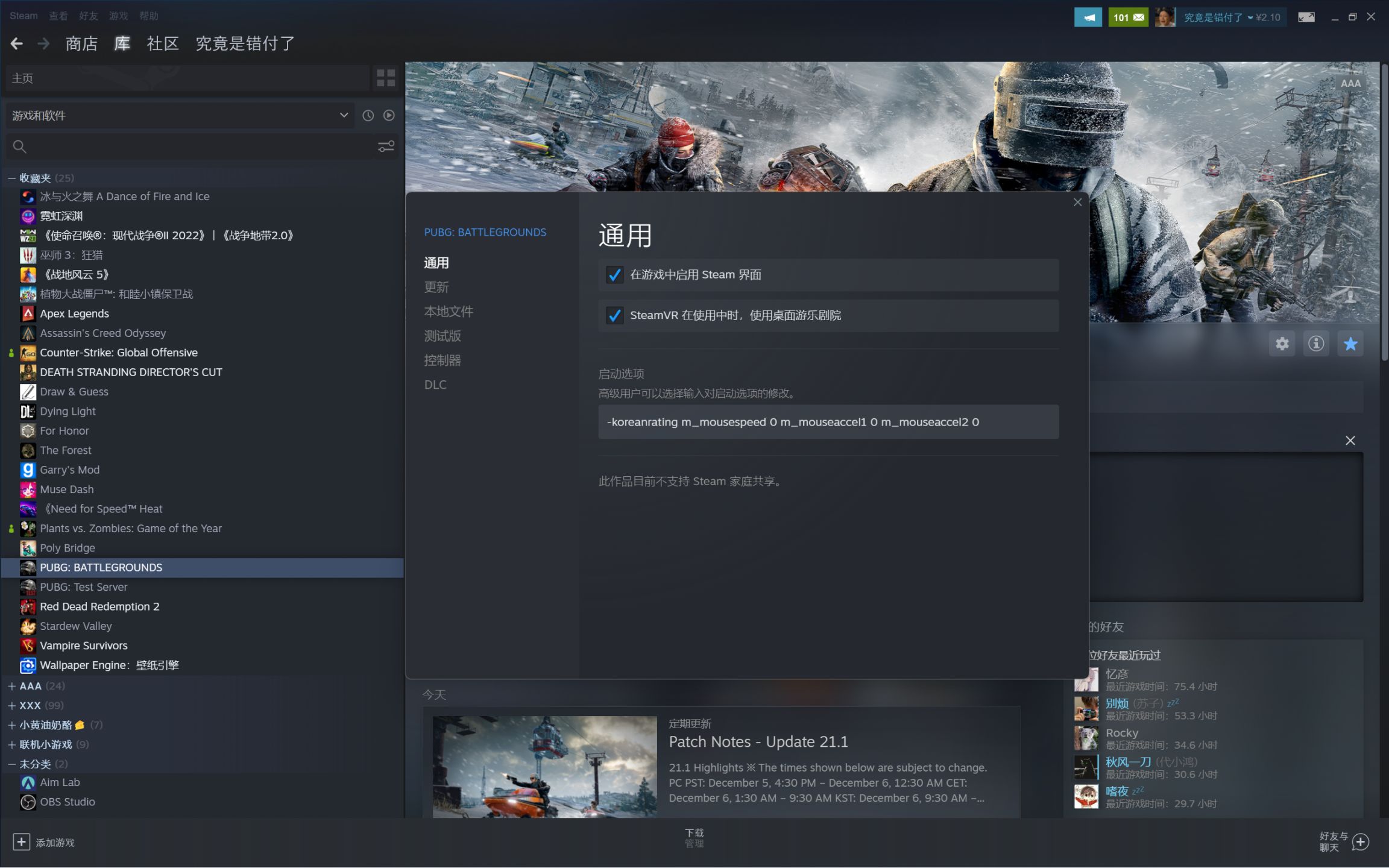Collapse the 收藏夹 category
The width and height of the screenshot is (1389, 868).
click(11, 178)
